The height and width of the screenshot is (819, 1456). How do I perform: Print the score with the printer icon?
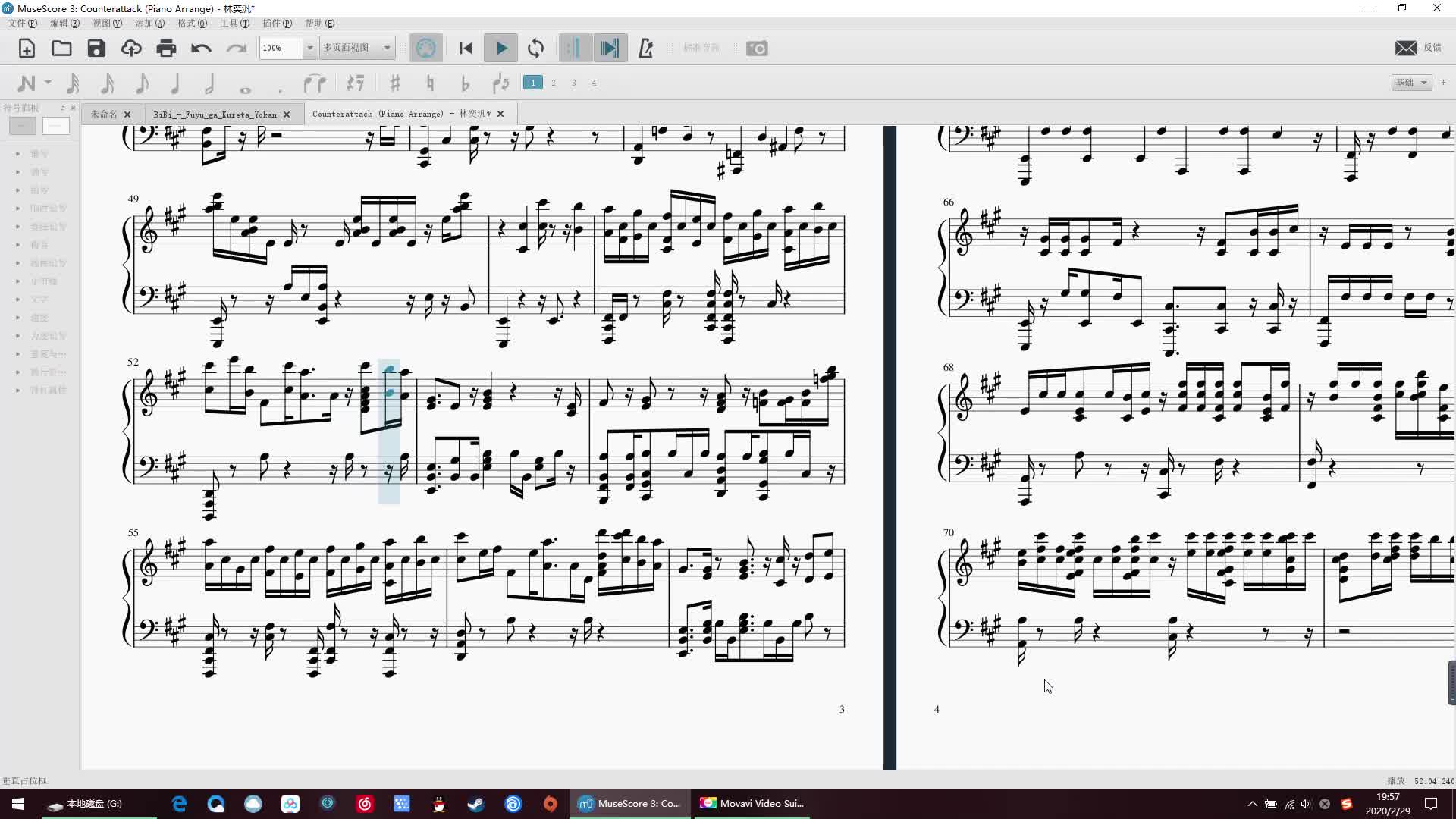(166, 49)
